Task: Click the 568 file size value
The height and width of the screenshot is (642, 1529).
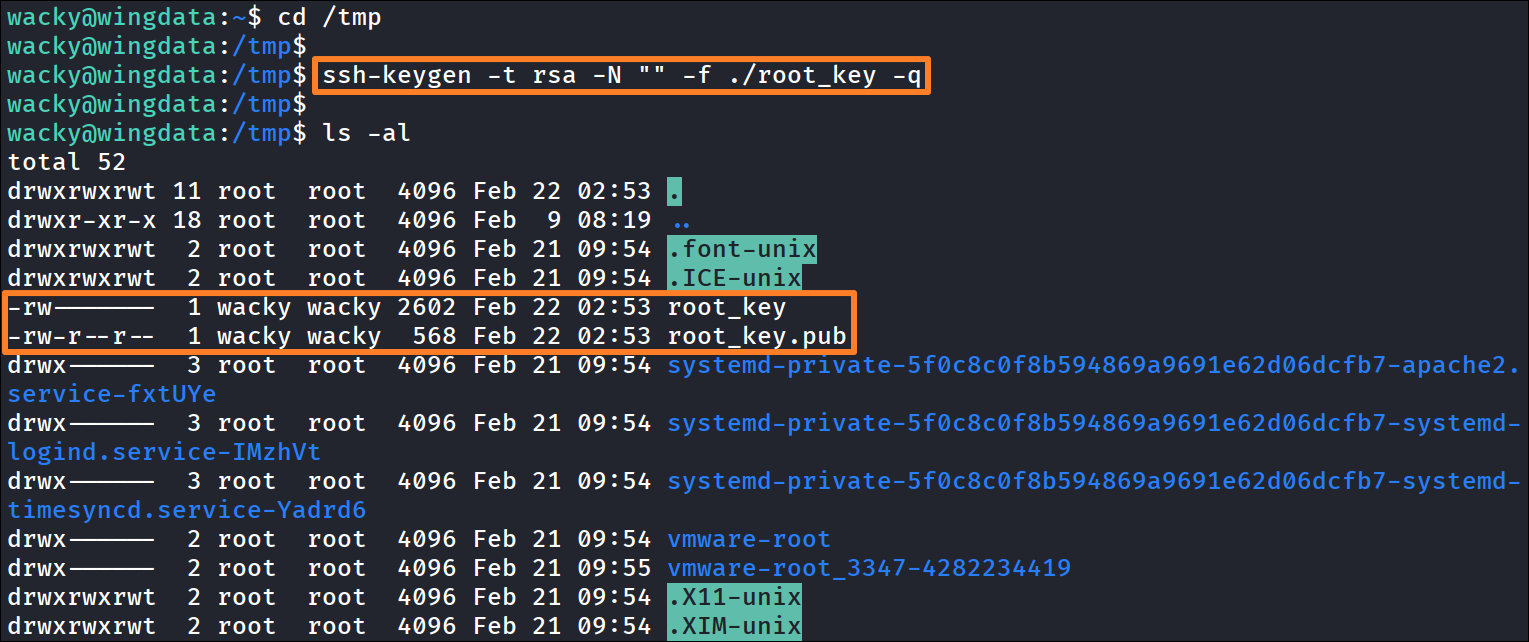Action: (x=435, y=337)
